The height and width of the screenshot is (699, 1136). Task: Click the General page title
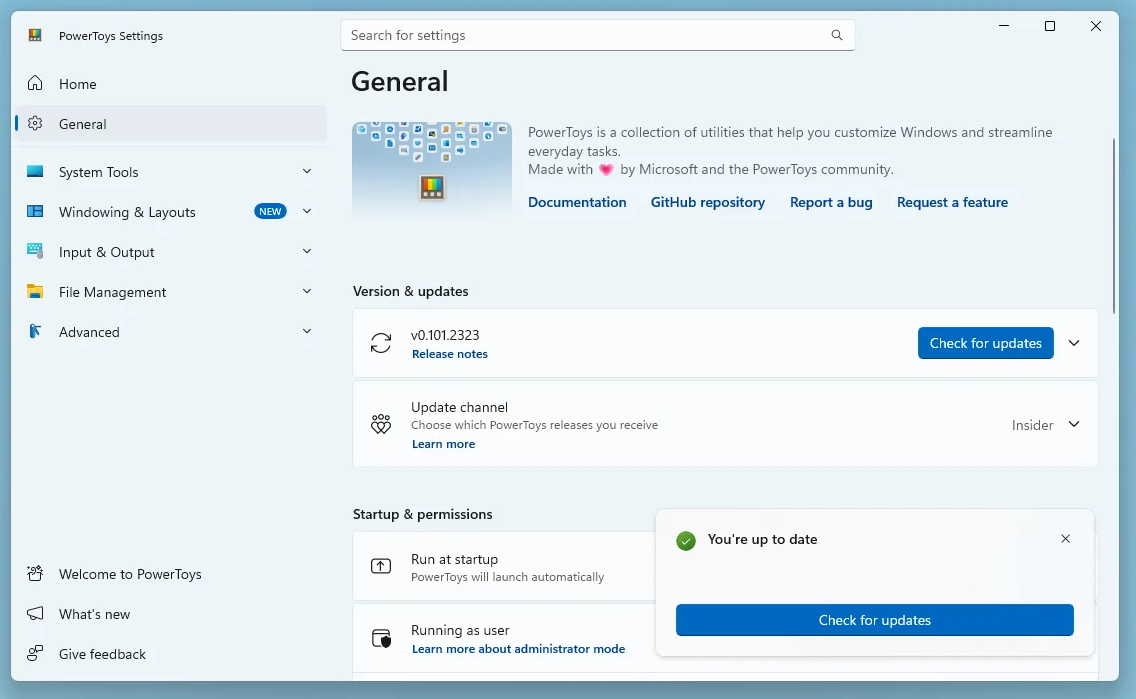400,81
